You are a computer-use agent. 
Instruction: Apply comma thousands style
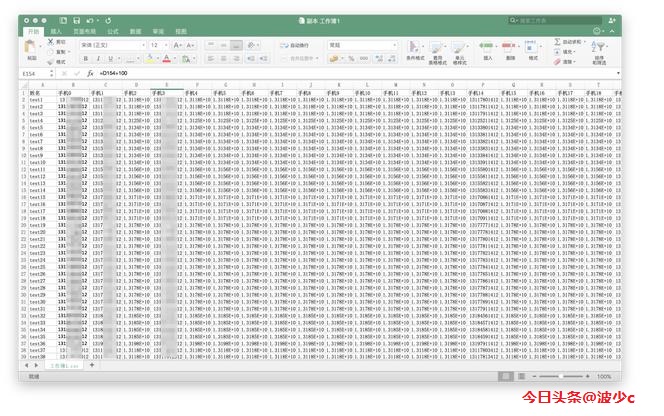pyautogui.click(x=364, y=59)
